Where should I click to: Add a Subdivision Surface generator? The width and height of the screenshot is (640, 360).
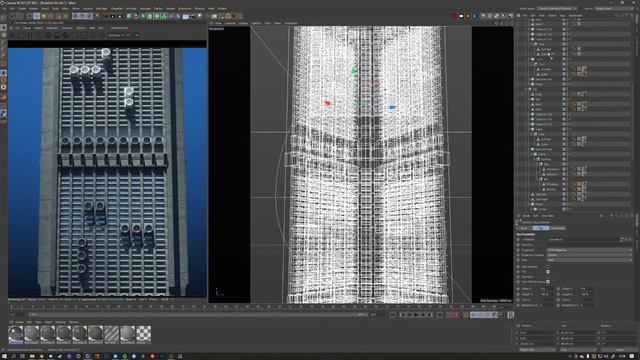click(x=143, y=16)
